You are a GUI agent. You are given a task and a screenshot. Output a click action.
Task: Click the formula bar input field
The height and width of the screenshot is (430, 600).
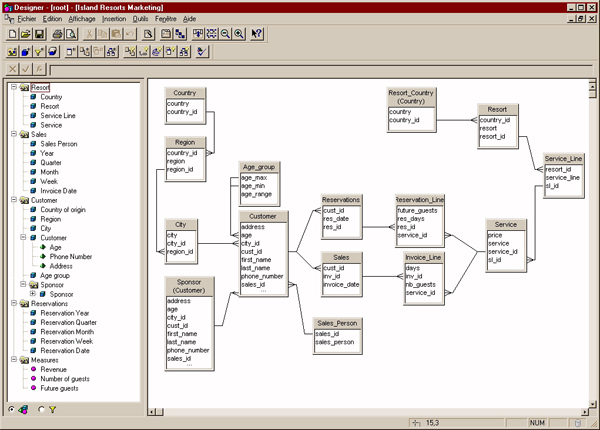[320, 69]
